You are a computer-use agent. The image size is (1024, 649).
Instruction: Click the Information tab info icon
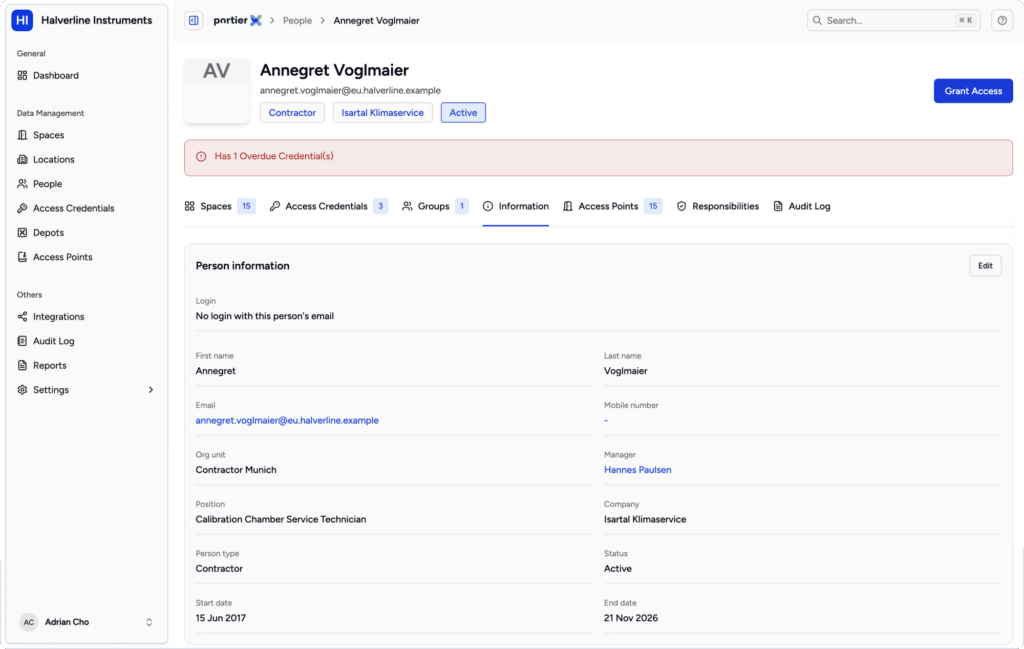[488, 206]
